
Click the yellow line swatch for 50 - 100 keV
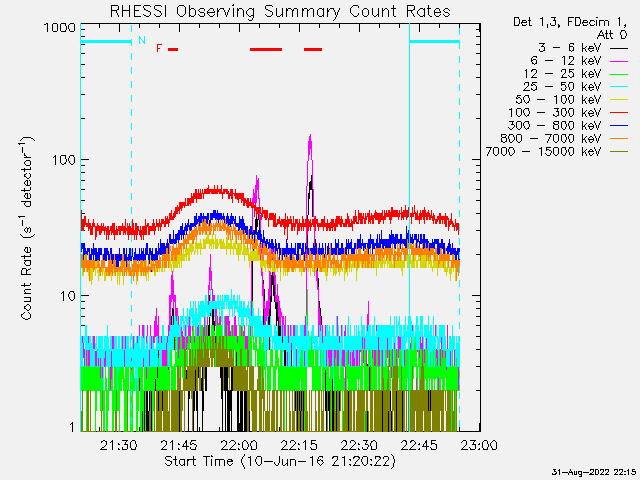coord(619,100)
